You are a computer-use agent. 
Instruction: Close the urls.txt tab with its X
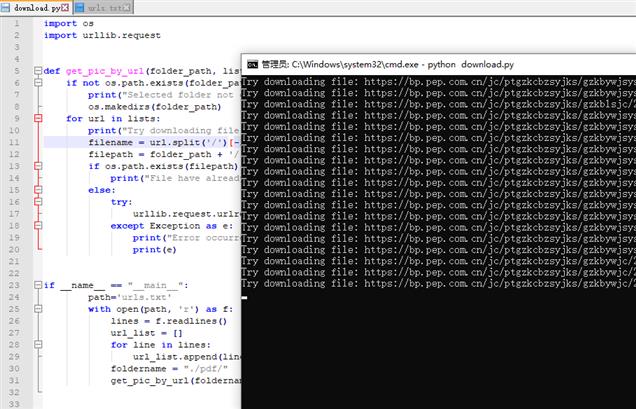(x=127, y=8)
